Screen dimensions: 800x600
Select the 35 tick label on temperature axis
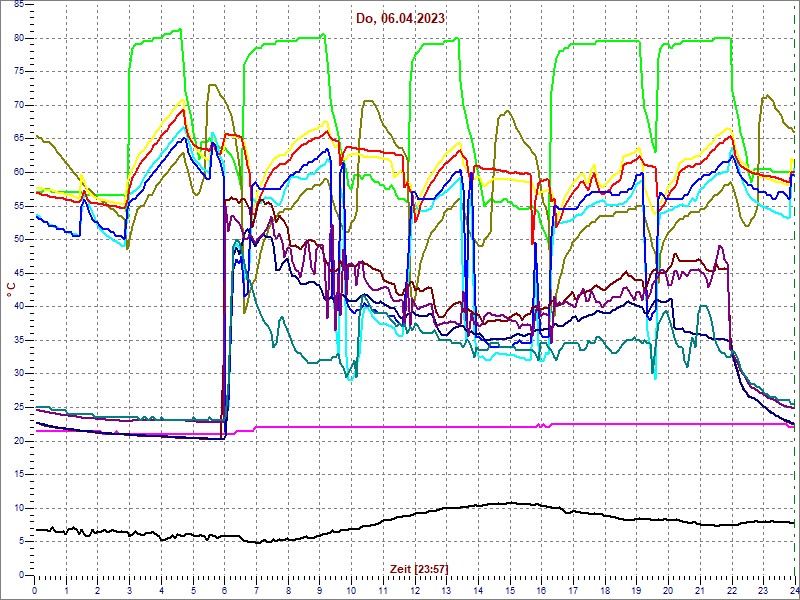(x=18, y=340)
